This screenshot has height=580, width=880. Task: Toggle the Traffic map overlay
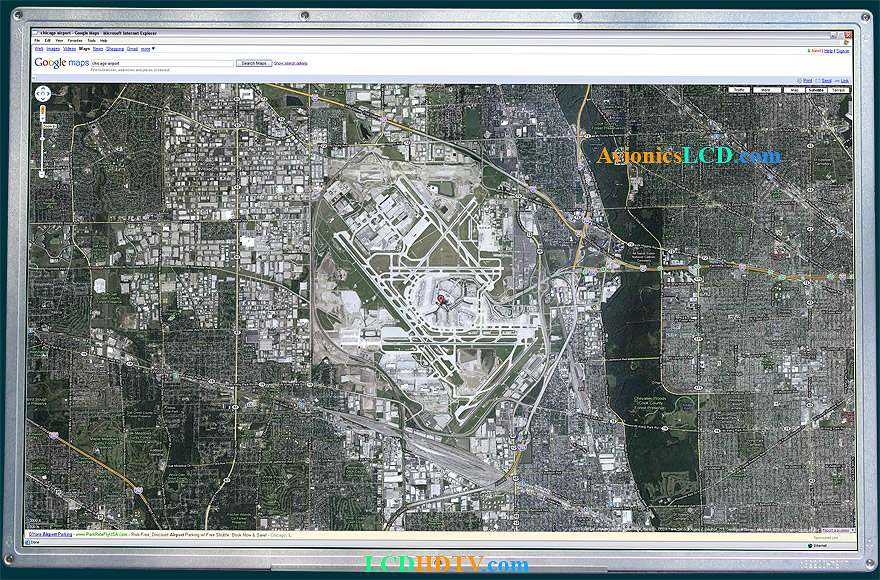[739, 90]
